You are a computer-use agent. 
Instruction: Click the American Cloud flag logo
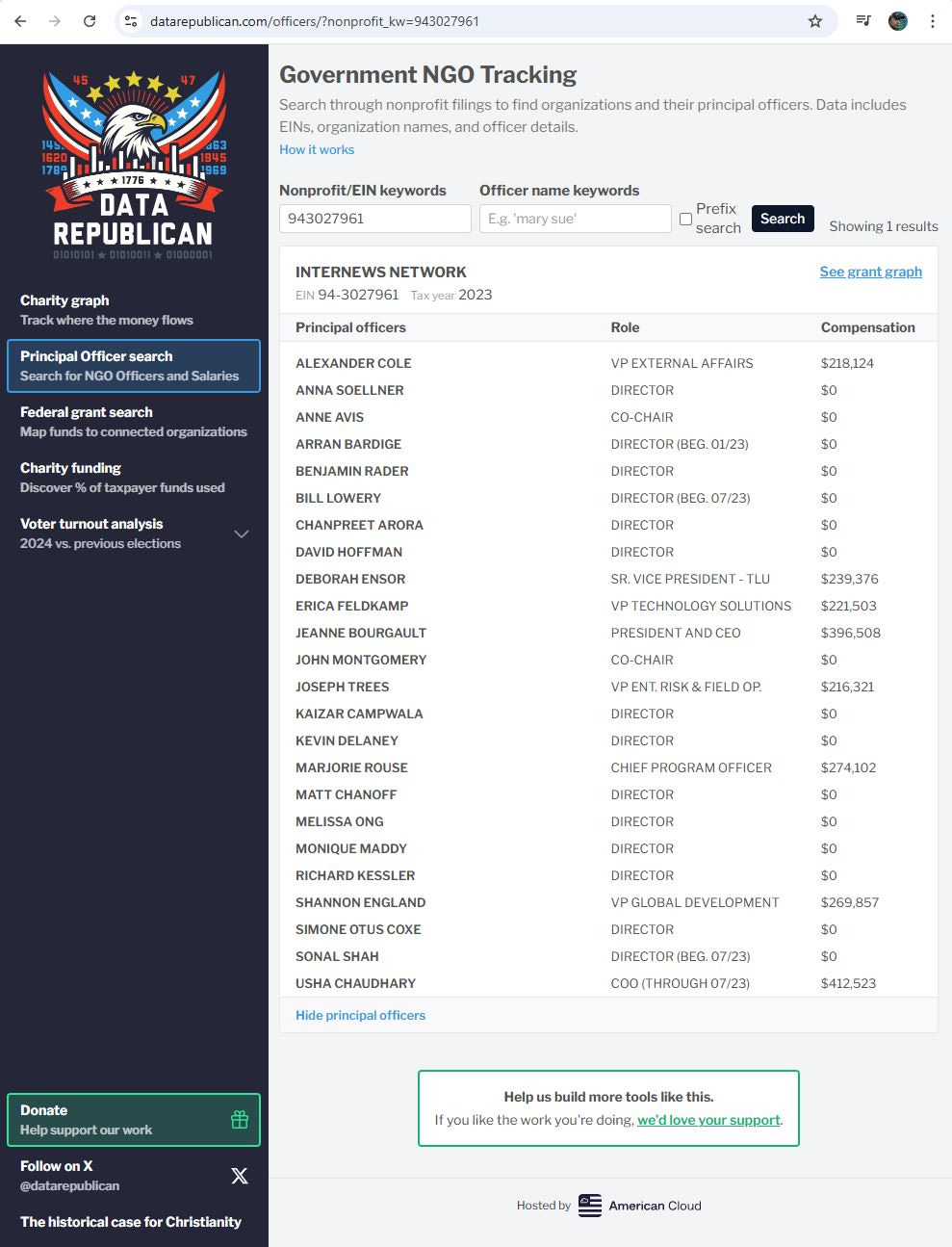590,1206
